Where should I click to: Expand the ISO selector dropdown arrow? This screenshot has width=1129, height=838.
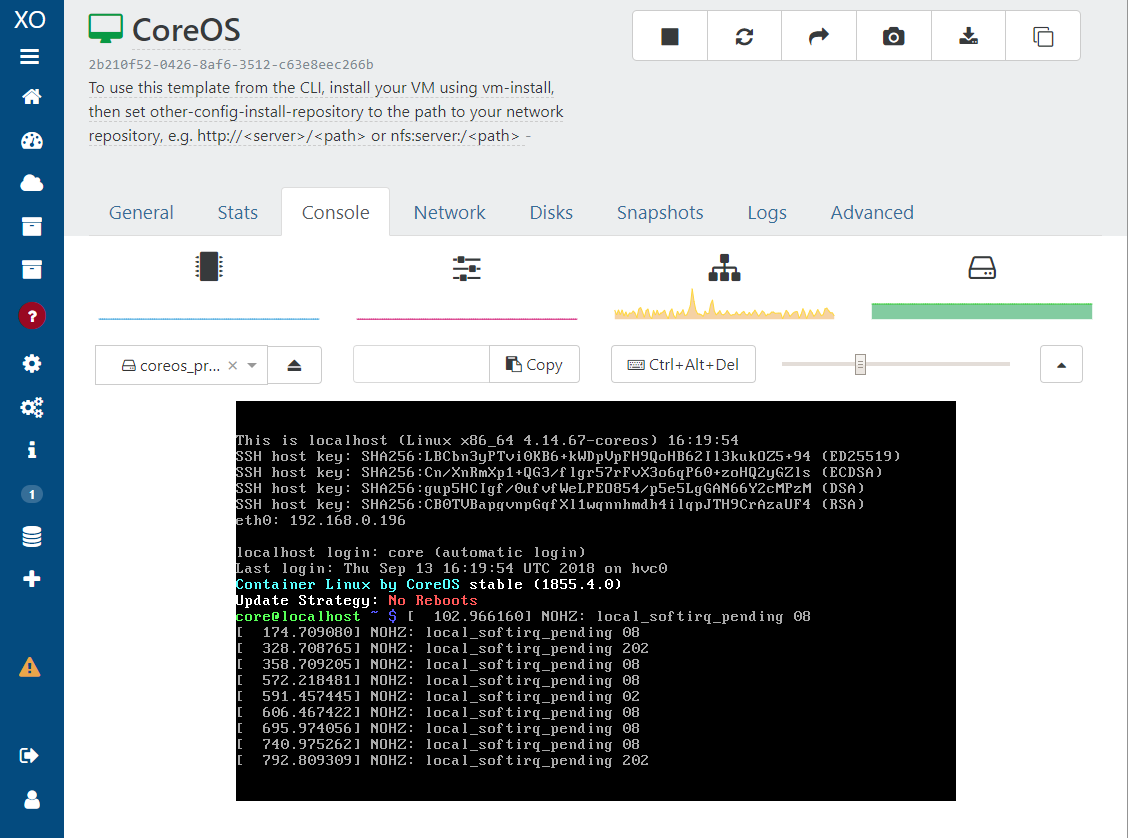tap(252, 365)
